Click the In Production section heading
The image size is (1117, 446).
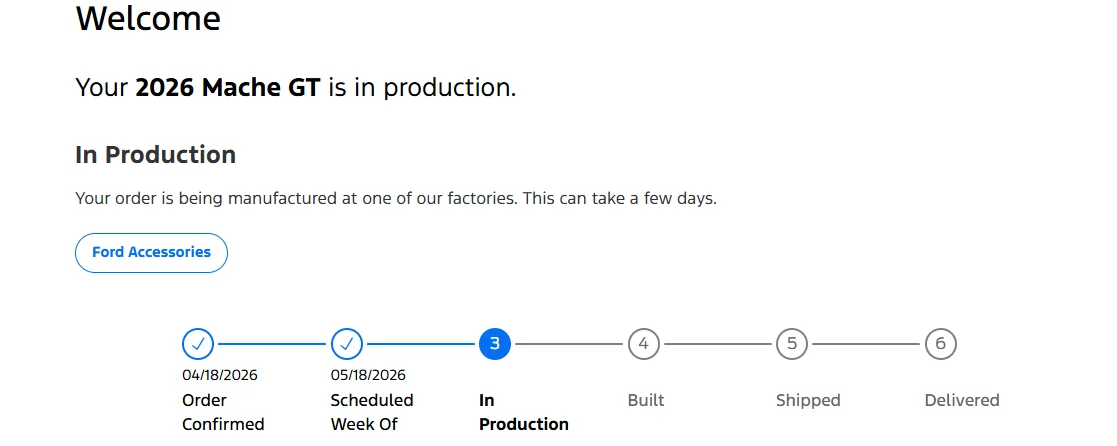click(155, 155)
